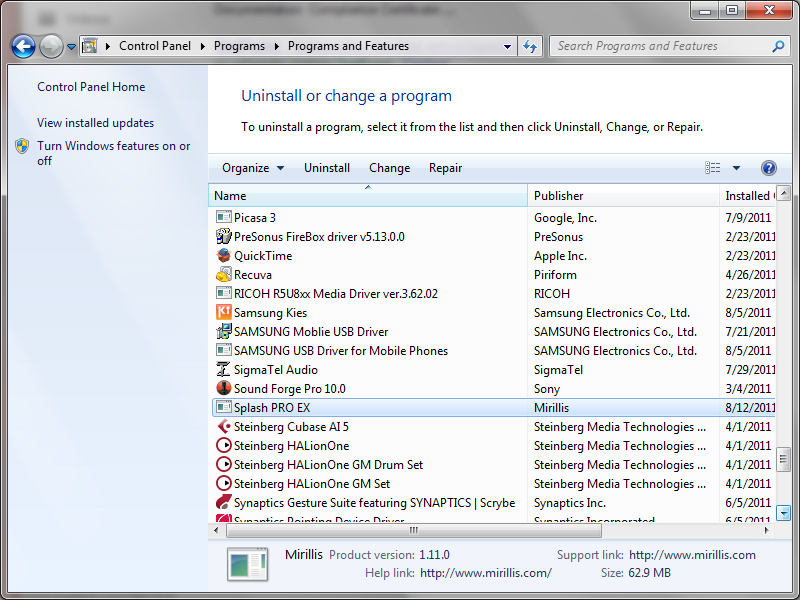Screen dimensions: 800x600
Task: Click Change in the toolbar
Action: (390, 168)
